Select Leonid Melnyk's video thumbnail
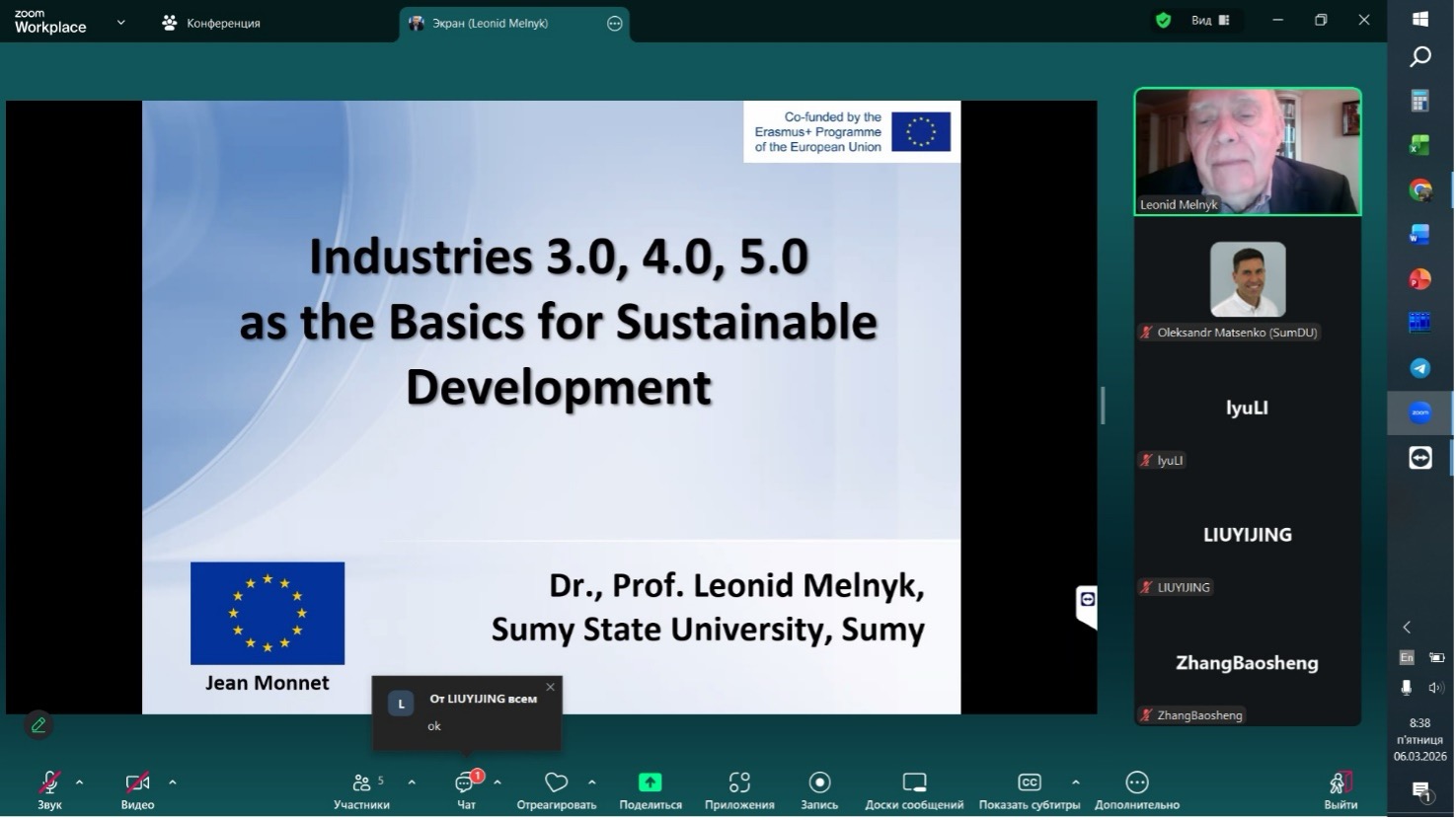This screenshot has width=1456, height=820. tap(1247, 151)
